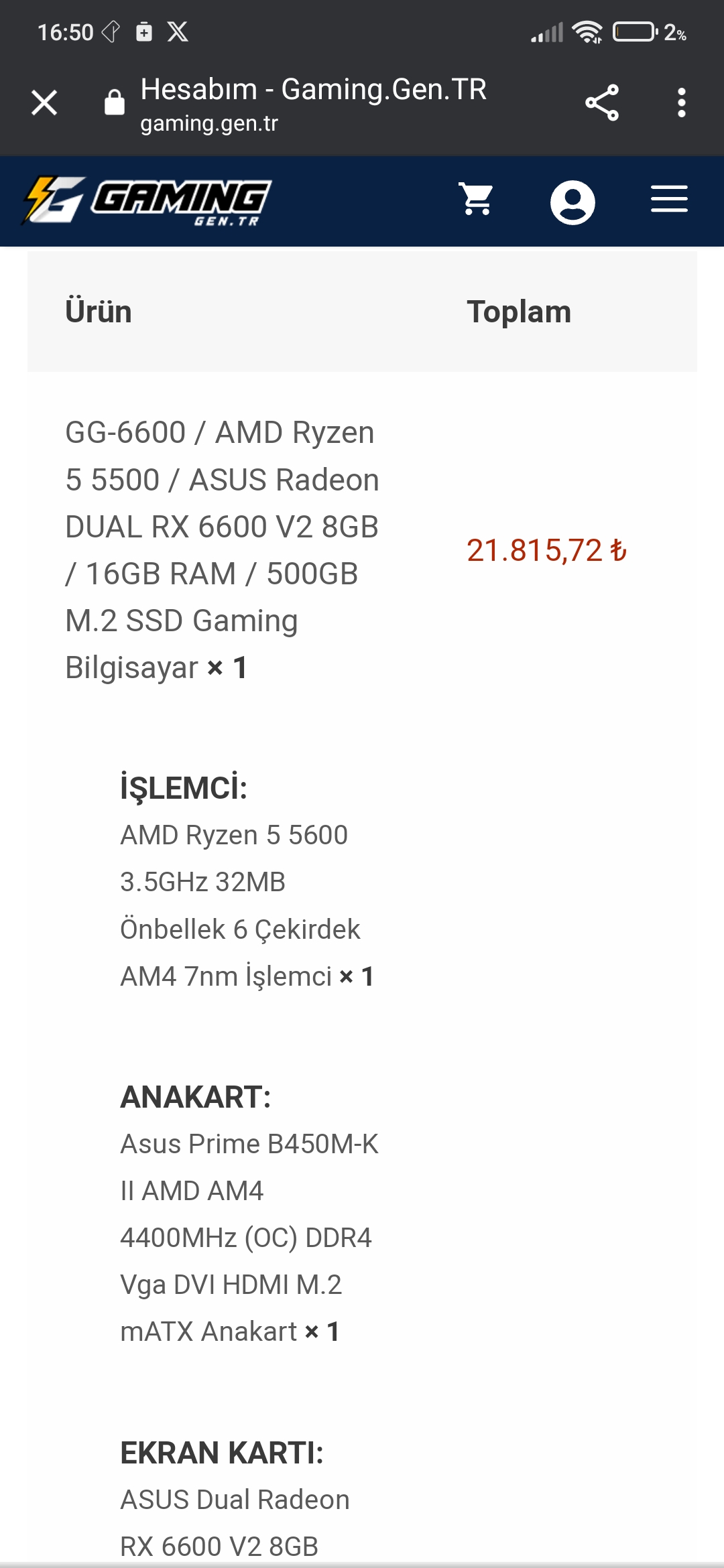Tap the battery indicator in status bar
Screen dimensions: 724x1568
(634, 31)
